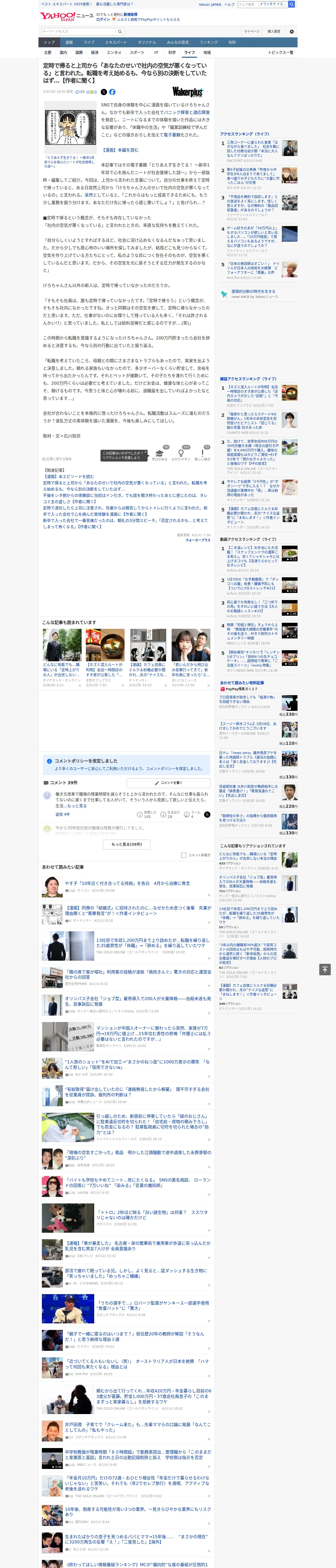336x1568 pixels.
Task: Click the ログイン link
Action: click(x=103, y=20)
